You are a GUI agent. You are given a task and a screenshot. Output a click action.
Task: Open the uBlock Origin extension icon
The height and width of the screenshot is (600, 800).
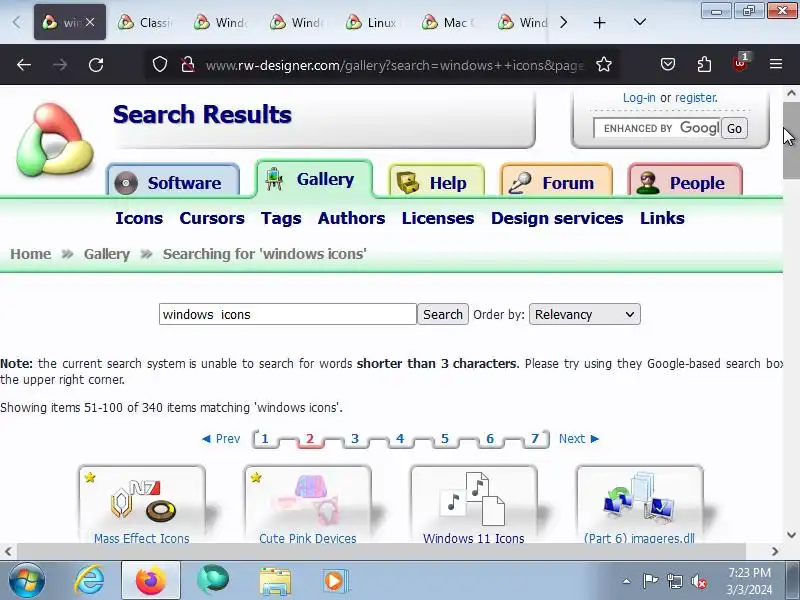pyautogui.click(x=740, y=63)
